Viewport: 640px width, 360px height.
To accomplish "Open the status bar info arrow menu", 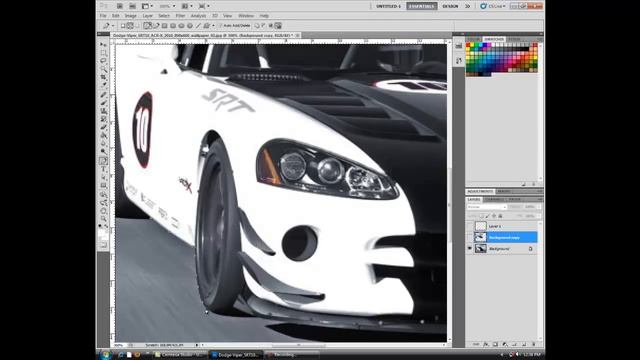I will coord(197,345).
